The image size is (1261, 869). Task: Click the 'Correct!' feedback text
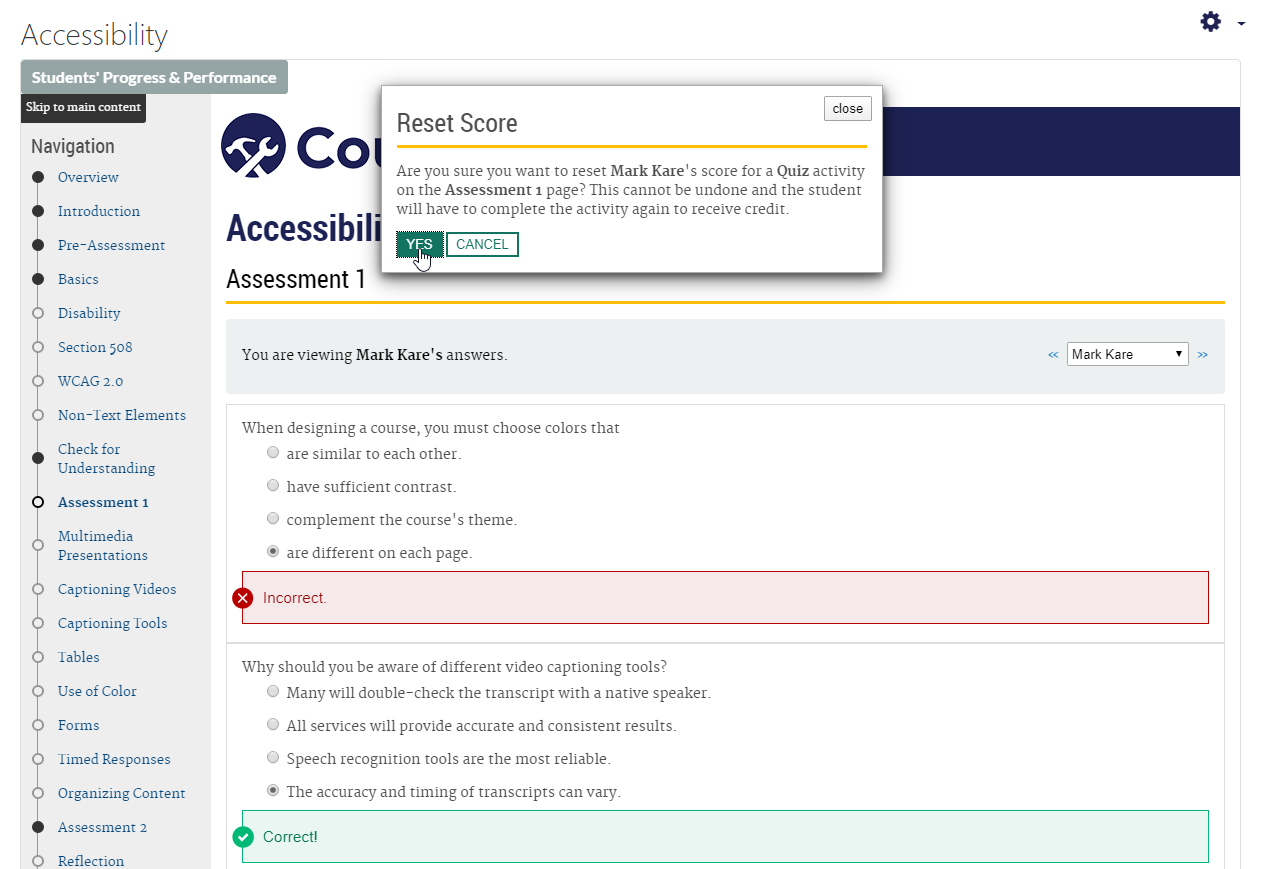pos(290,837)
